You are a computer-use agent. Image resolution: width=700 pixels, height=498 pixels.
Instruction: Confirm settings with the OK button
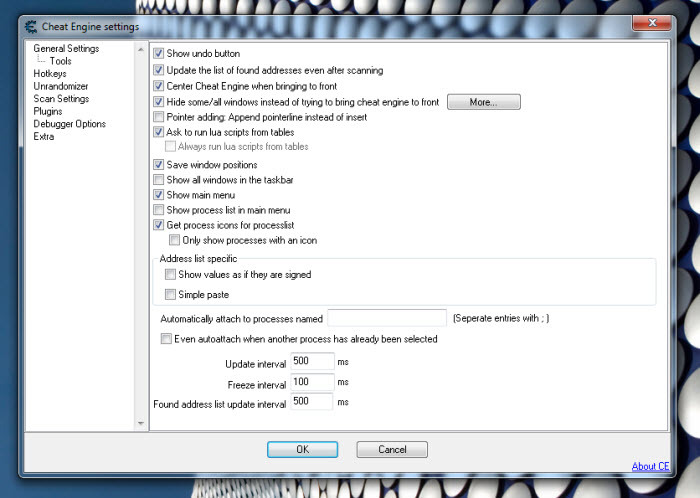pos(302,449)
